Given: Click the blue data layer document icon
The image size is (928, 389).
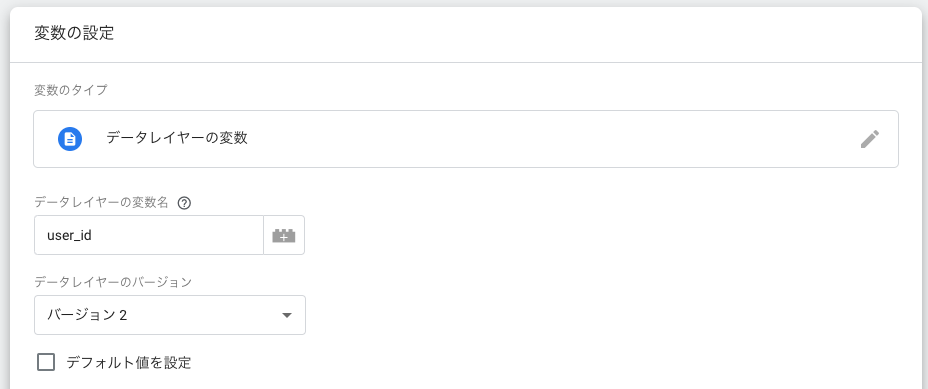Looking at the screenshot, I should (x=70, y=139).
